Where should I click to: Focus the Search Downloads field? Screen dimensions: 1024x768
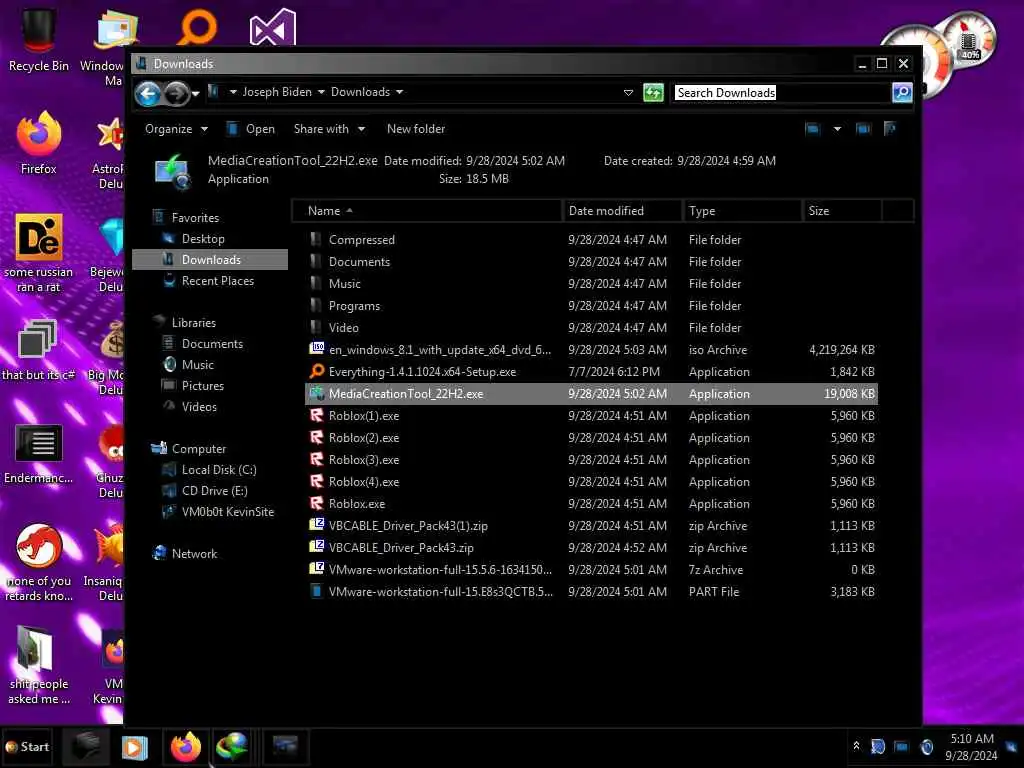tap(782, 93)
